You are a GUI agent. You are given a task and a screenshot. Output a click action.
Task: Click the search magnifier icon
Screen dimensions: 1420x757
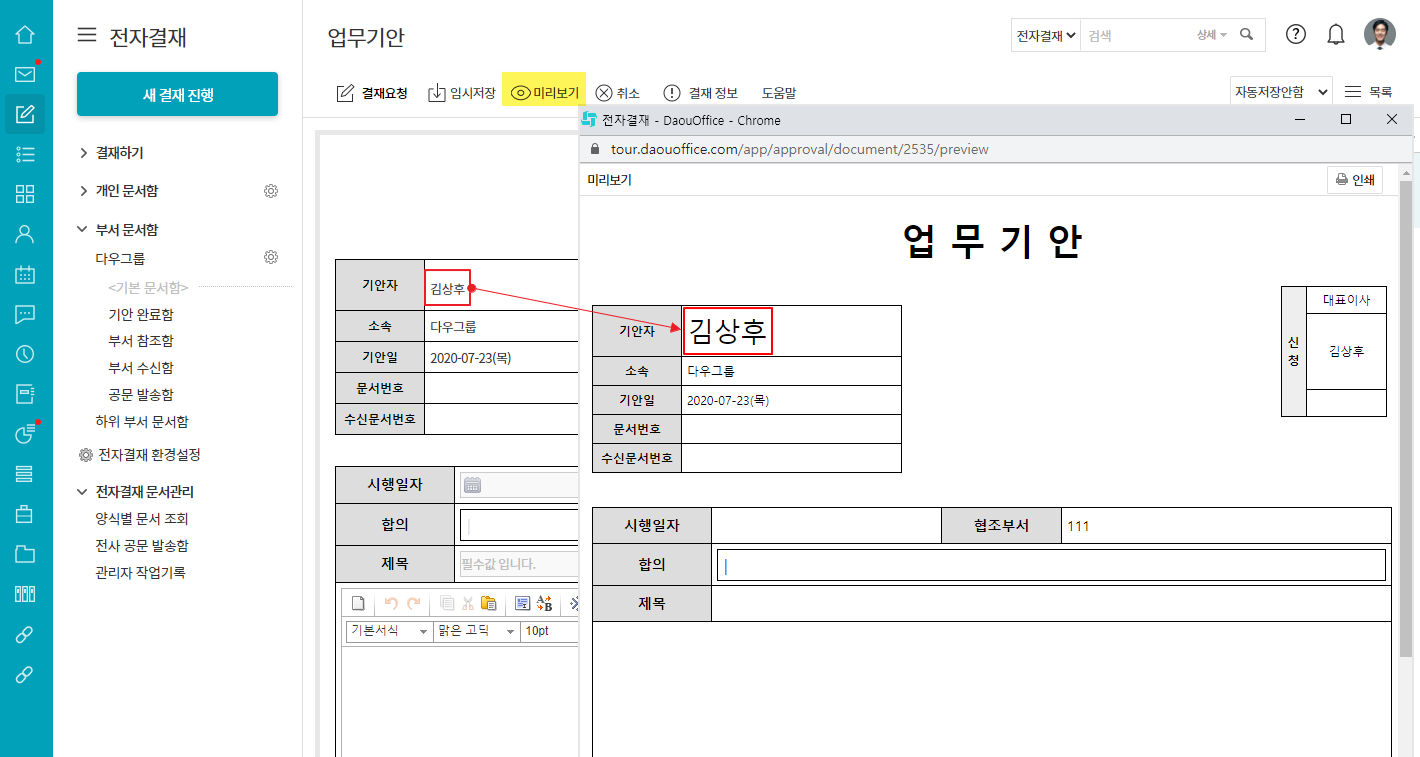click(x=1246, y=35)
